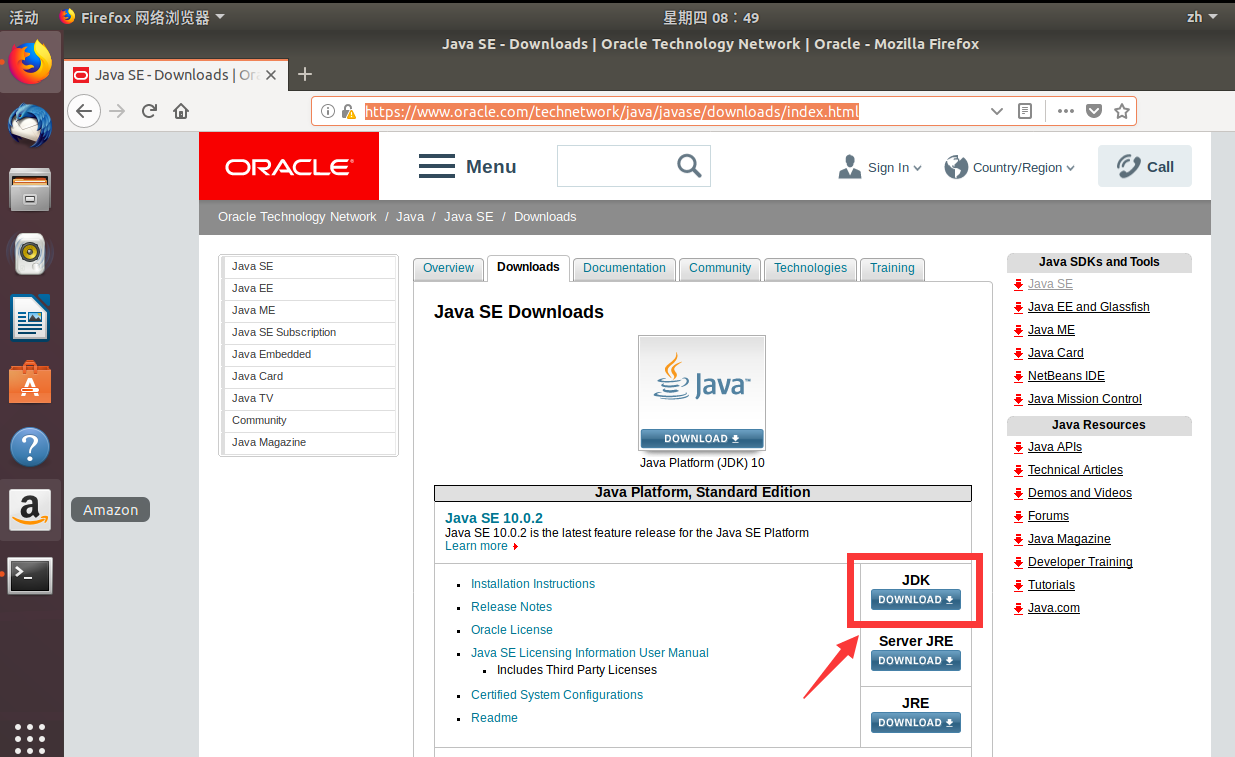The height and width of the screenshot is (757, 1235).
Task: Open page actions three-dot menu
Action: (1066, 111)
